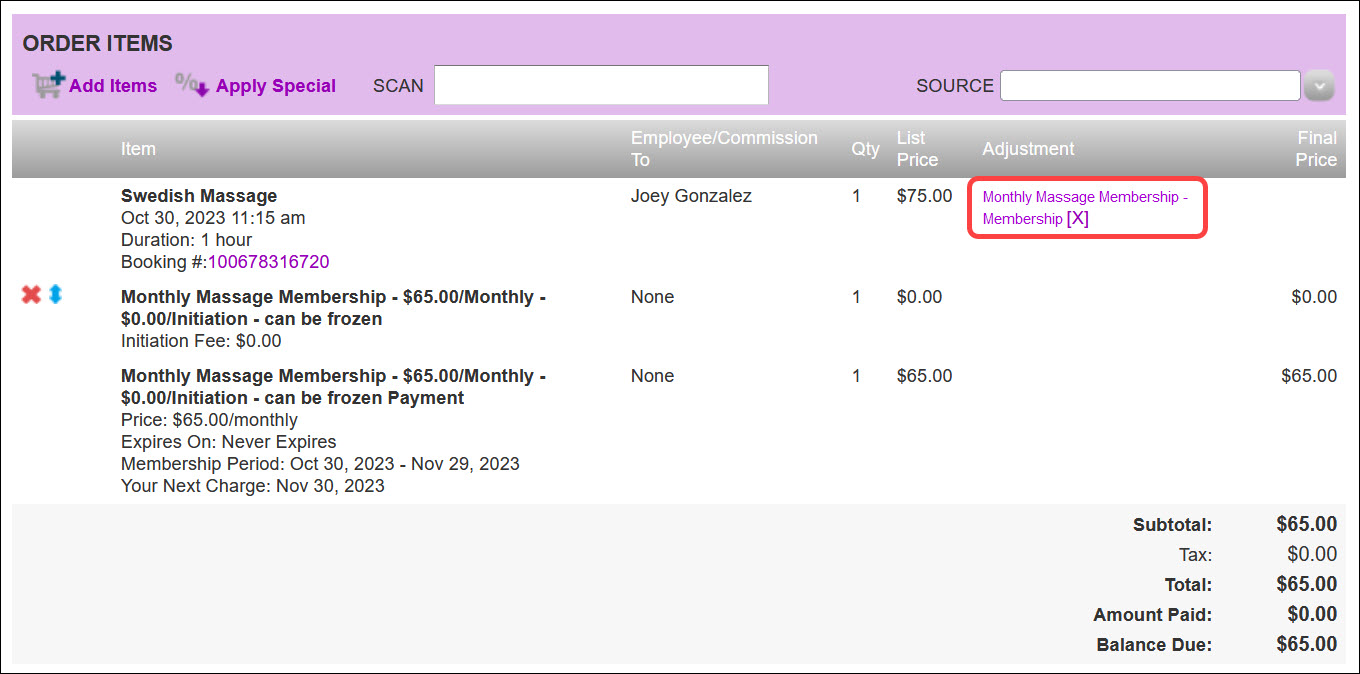
Task: Select the Item column header
Action: 138,148
